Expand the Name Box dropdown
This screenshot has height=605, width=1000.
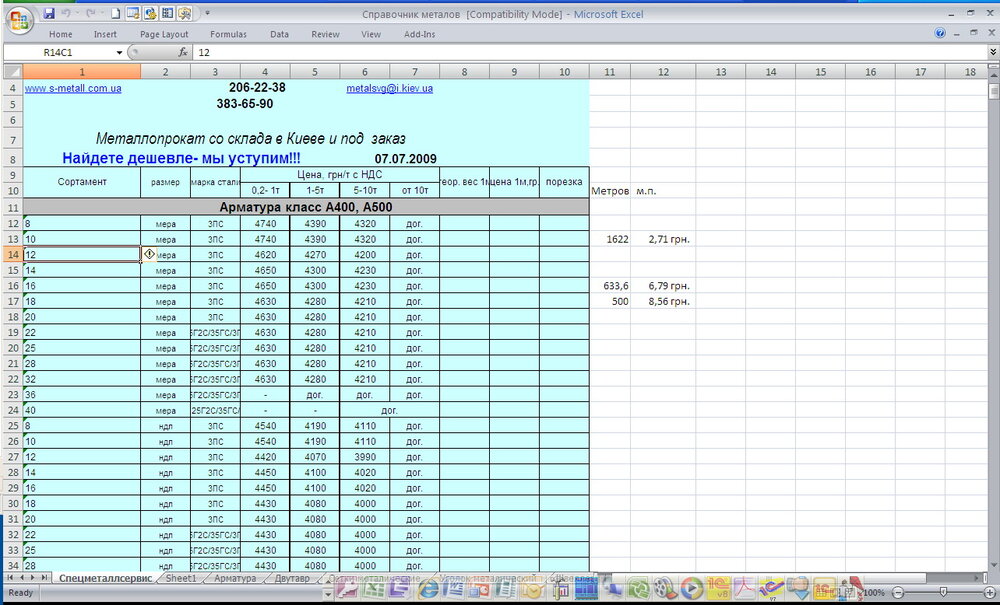119,52
